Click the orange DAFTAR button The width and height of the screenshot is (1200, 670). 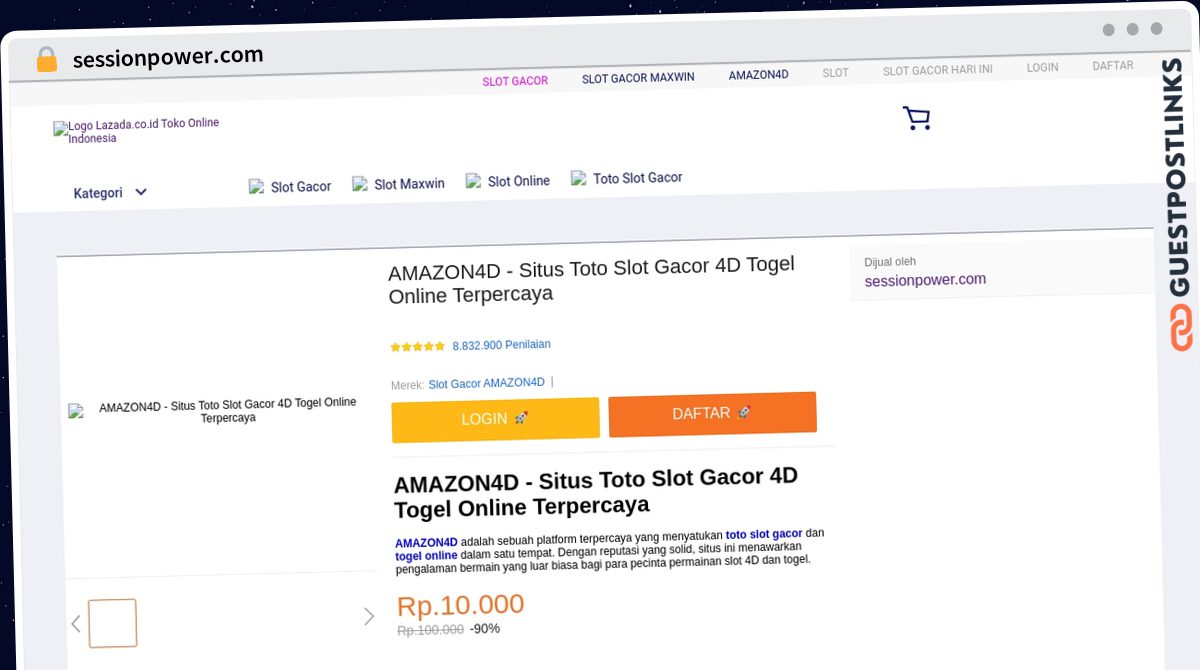pos(712,414)
